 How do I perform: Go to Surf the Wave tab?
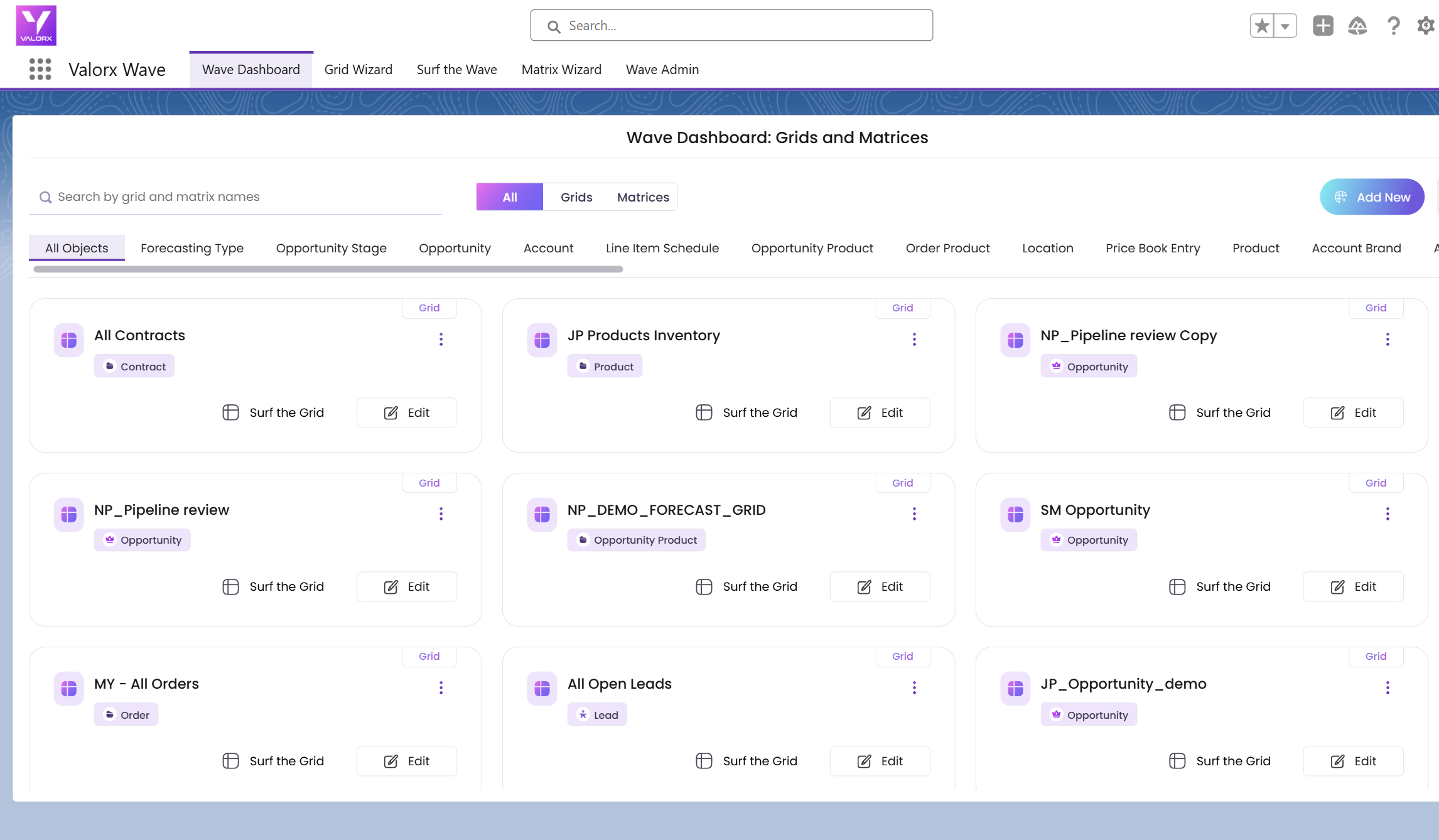457,69
